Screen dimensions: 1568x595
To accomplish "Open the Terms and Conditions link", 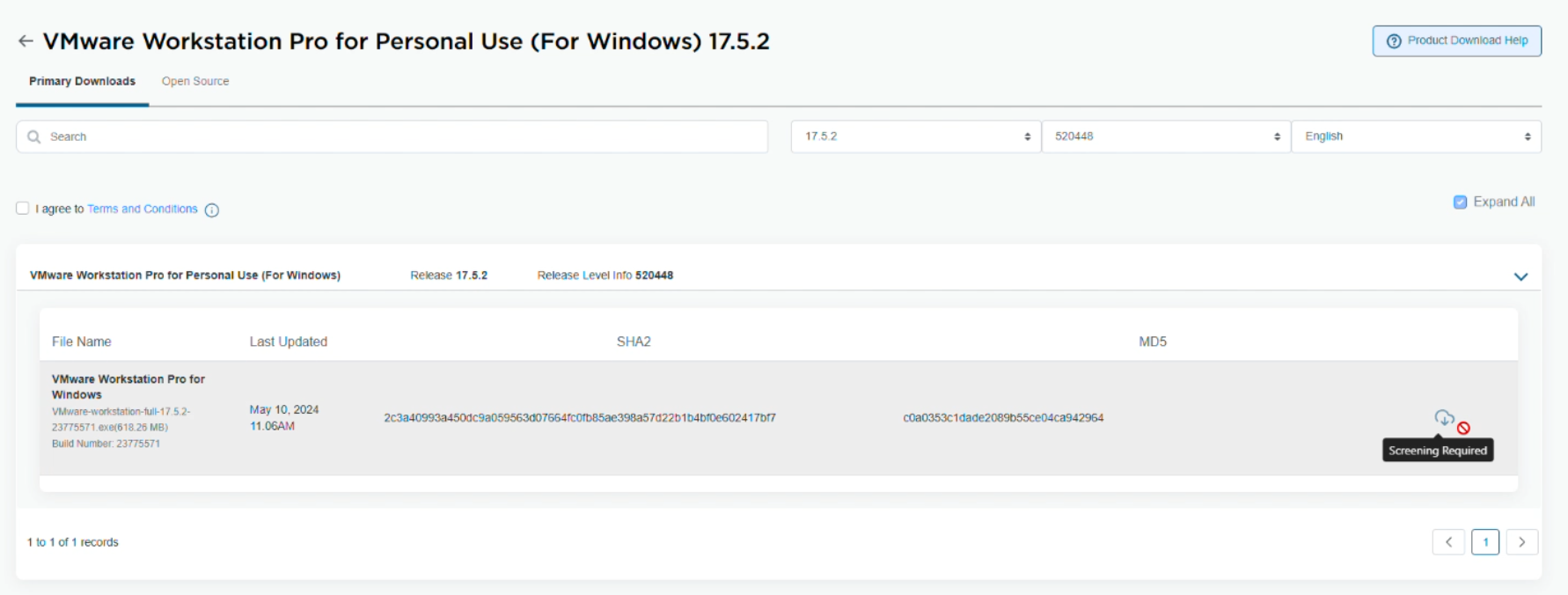I will [143, 209].
